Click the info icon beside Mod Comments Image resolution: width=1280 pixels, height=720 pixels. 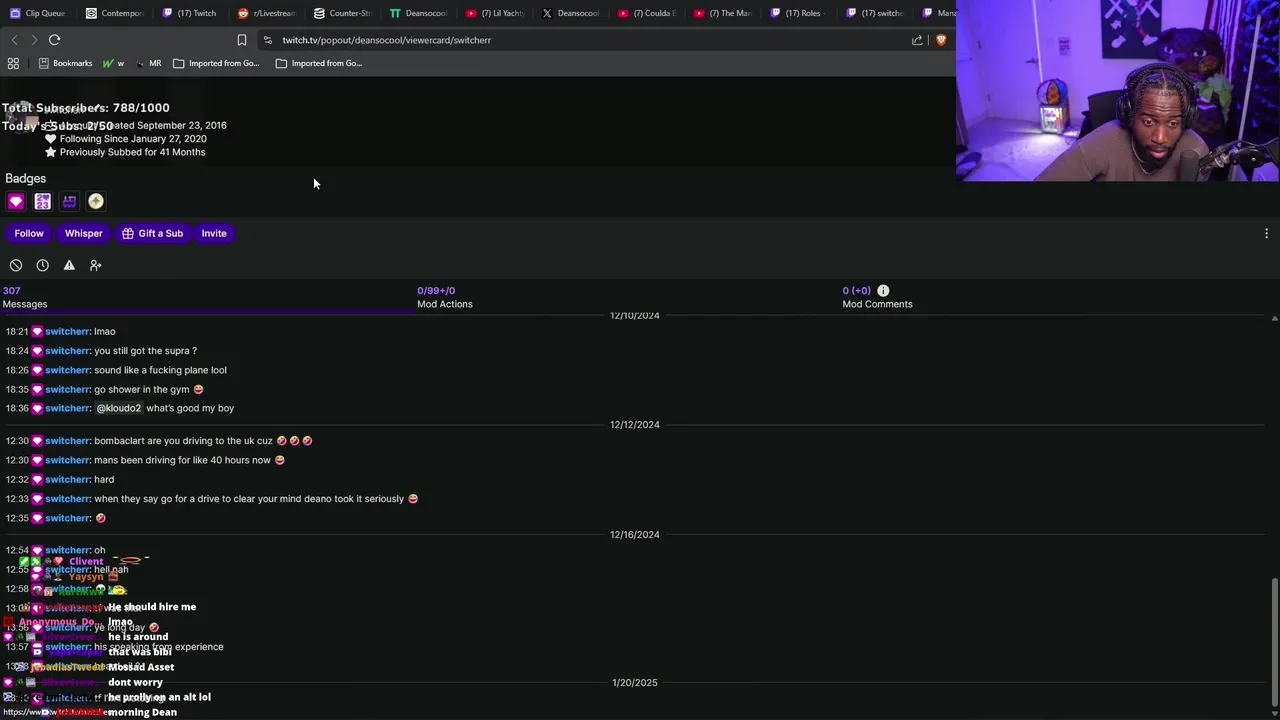click(883, 290)
